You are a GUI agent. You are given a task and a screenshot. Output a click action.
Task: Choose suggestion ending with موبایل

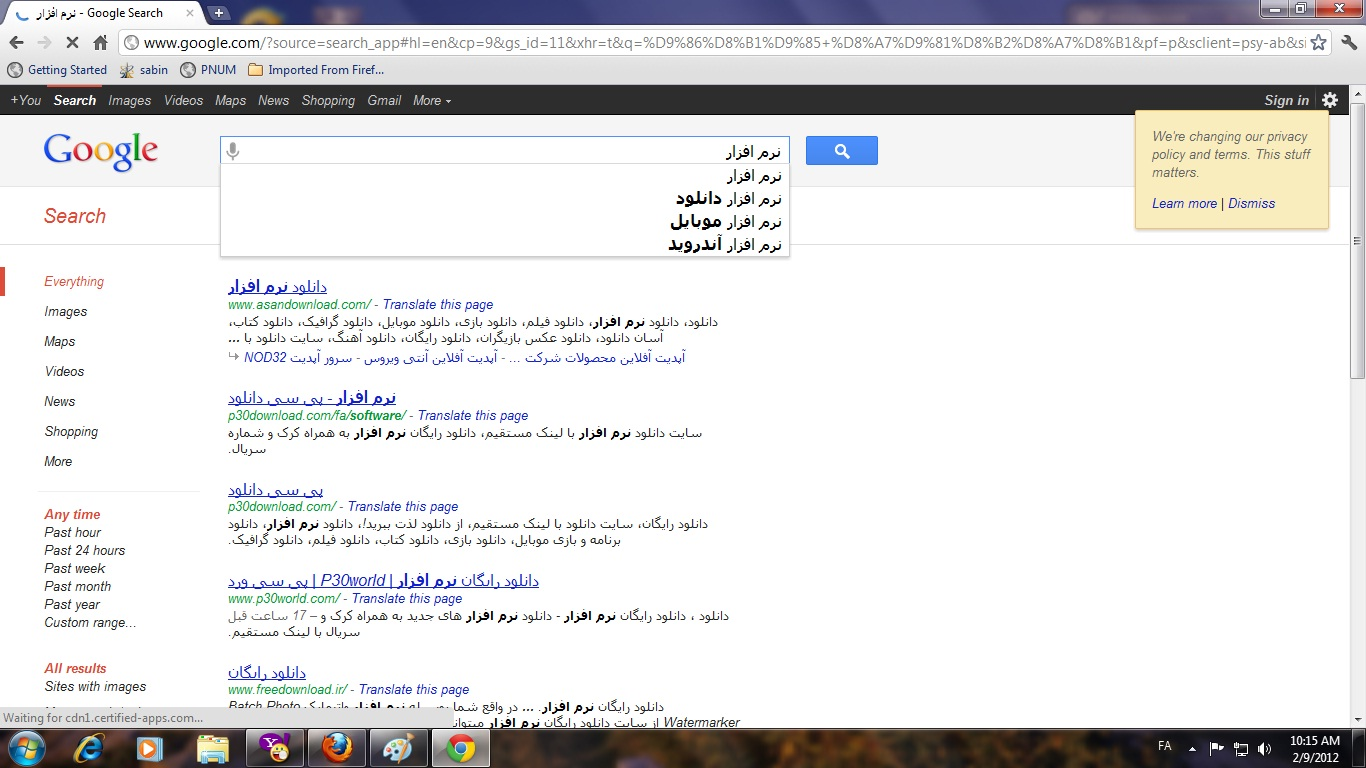pos(505,222)
